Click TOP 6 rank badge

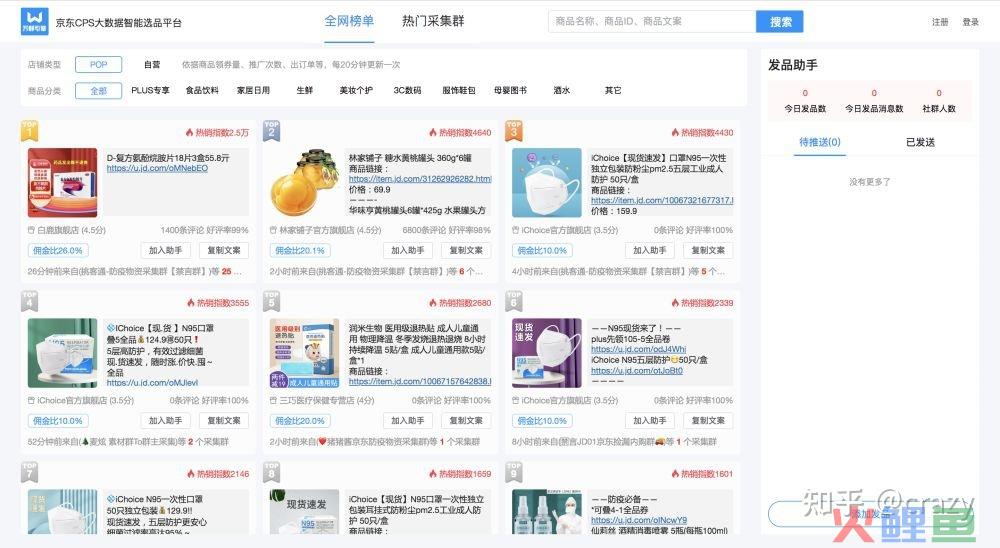pyautogui.click(x=514, y=300)
